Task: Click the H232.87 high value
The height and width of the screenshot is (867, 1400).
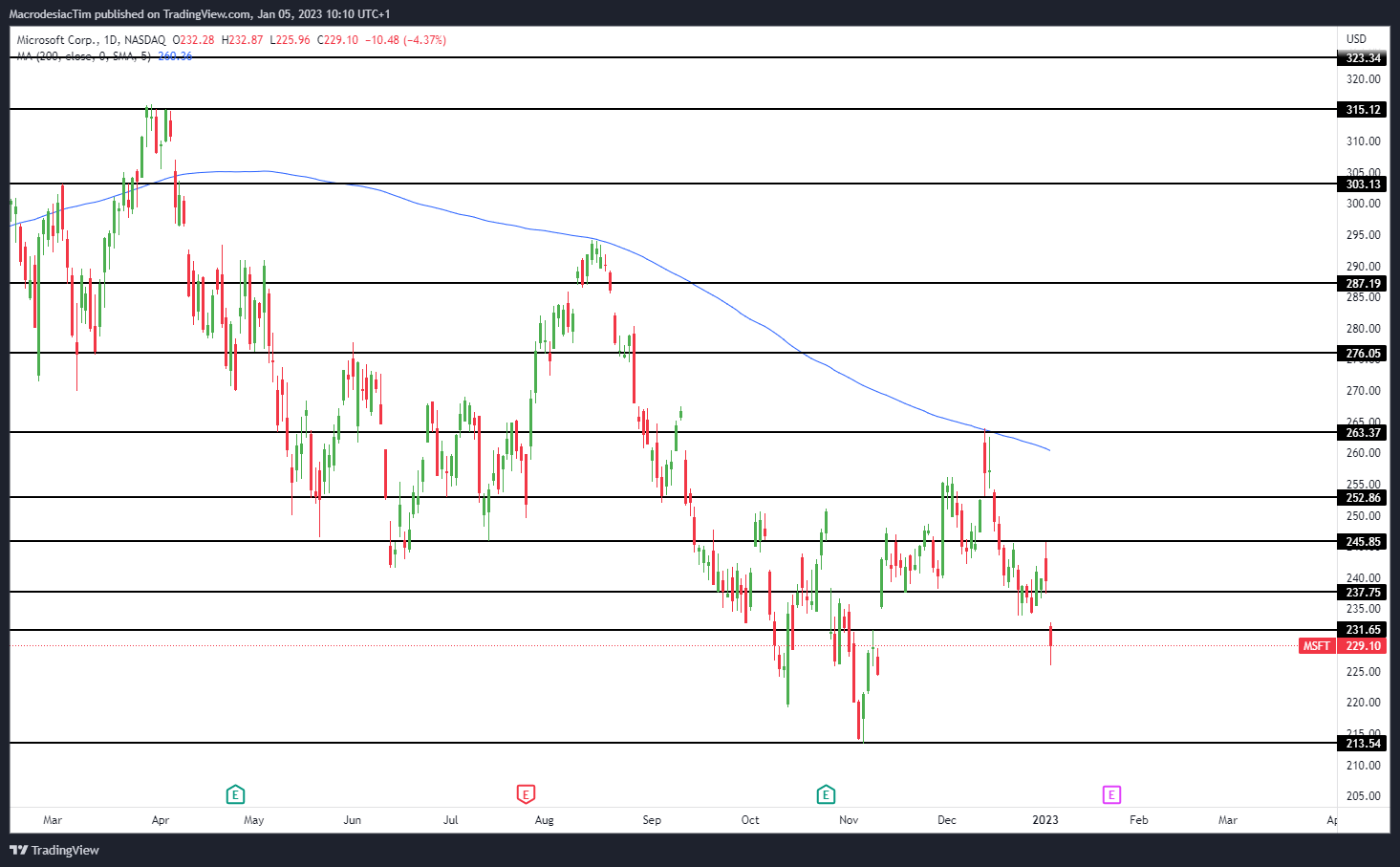Action: click(x=242, y=40)
